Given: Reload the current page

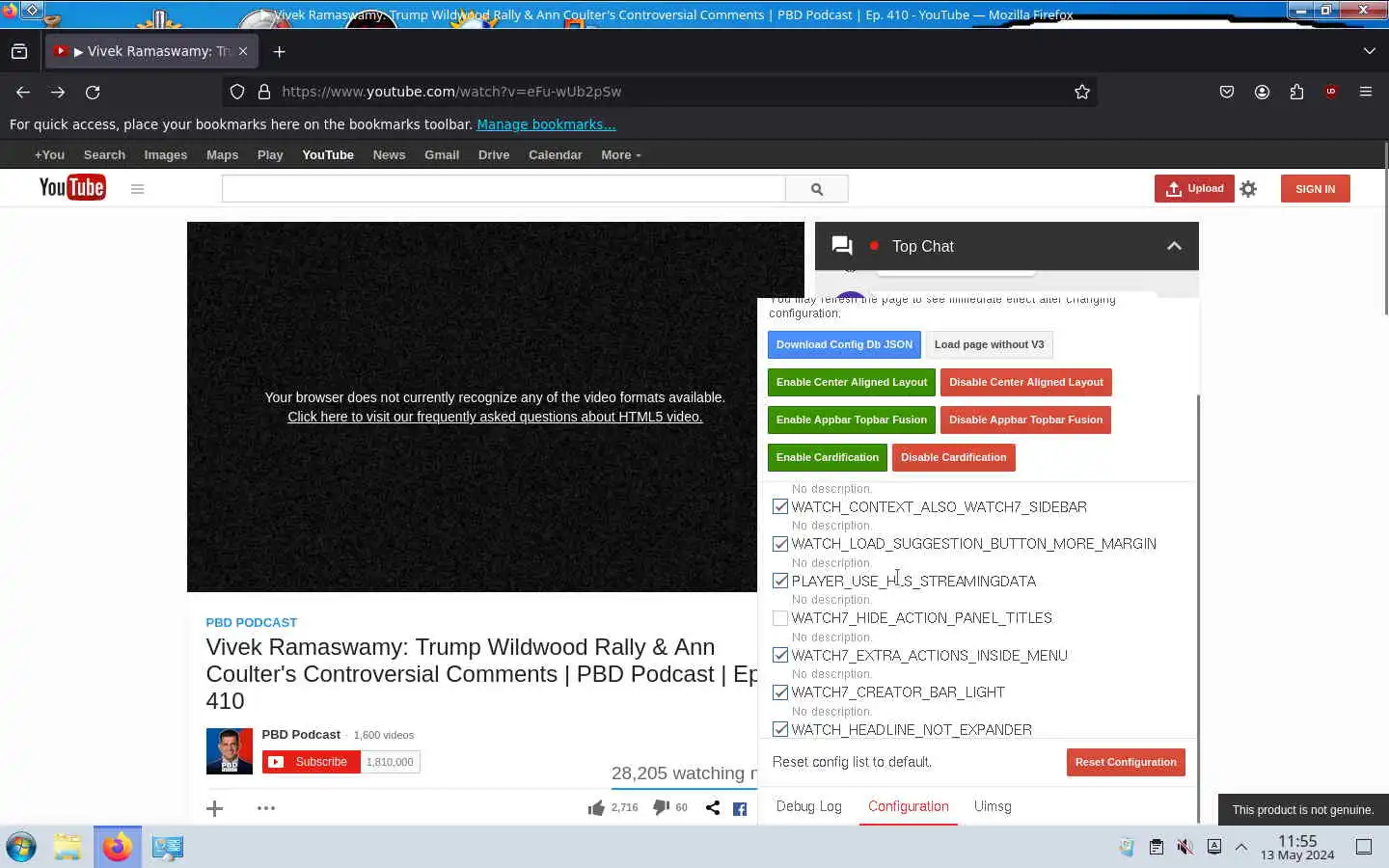Looking at the screenshot, I should click(x=93, y=92).
